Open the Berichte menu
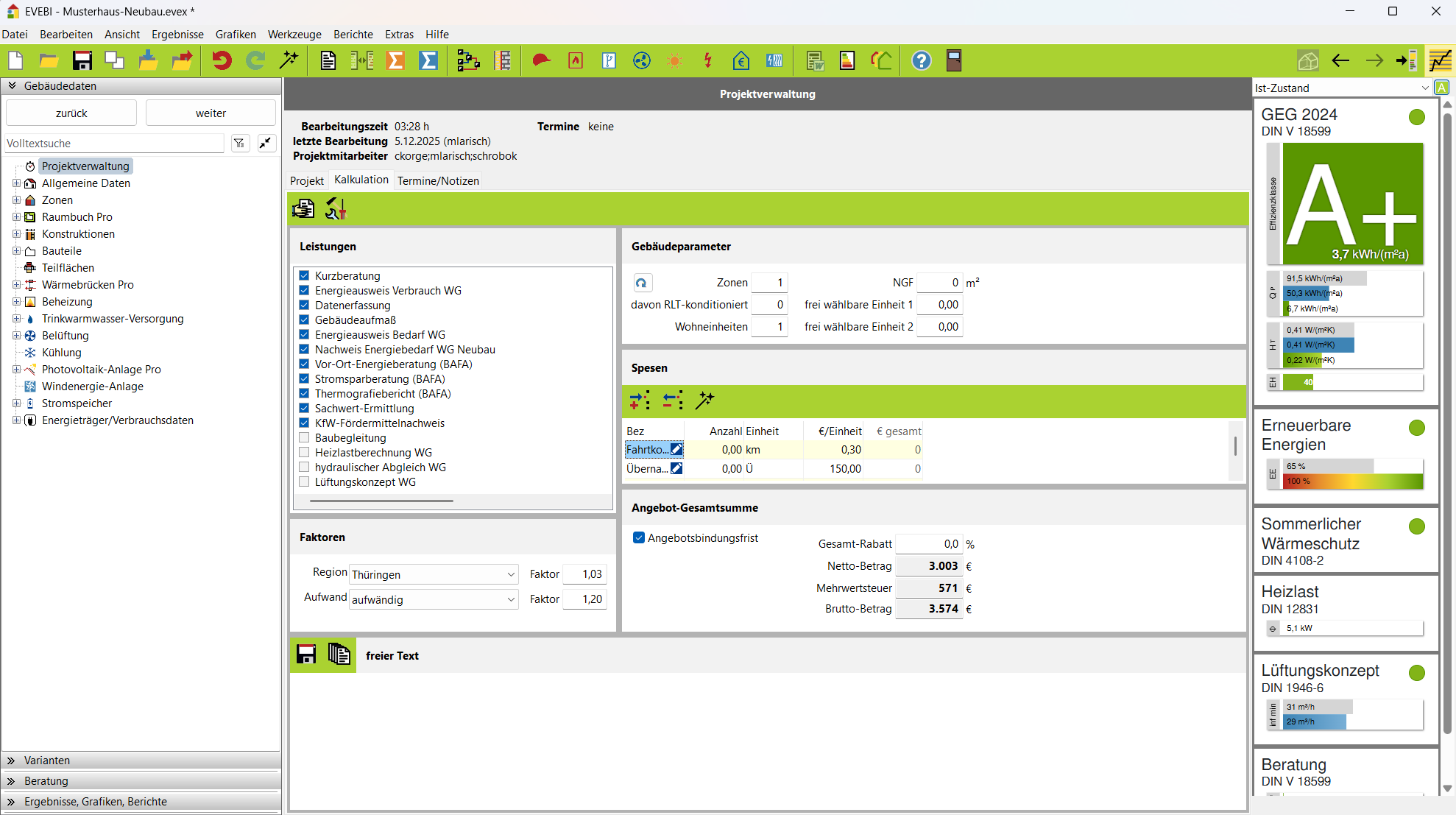The width and height of the screenshot is (1456, 815). (x=353, y=34)
